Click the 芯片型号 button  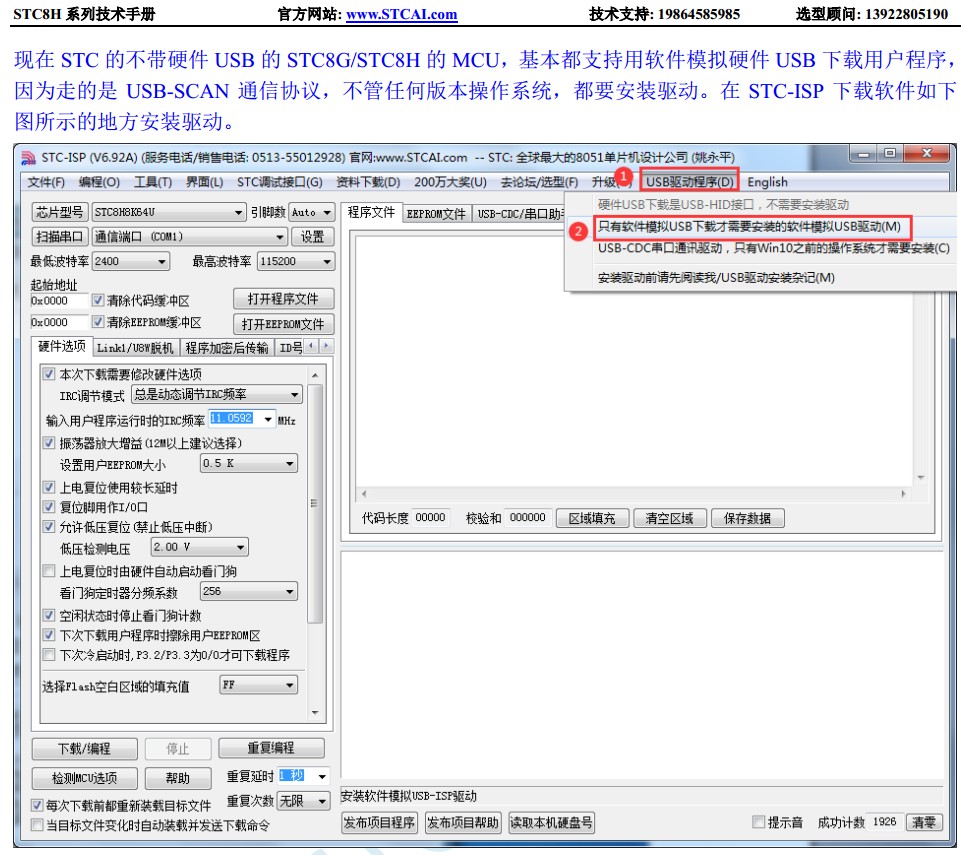coord(60,212)
